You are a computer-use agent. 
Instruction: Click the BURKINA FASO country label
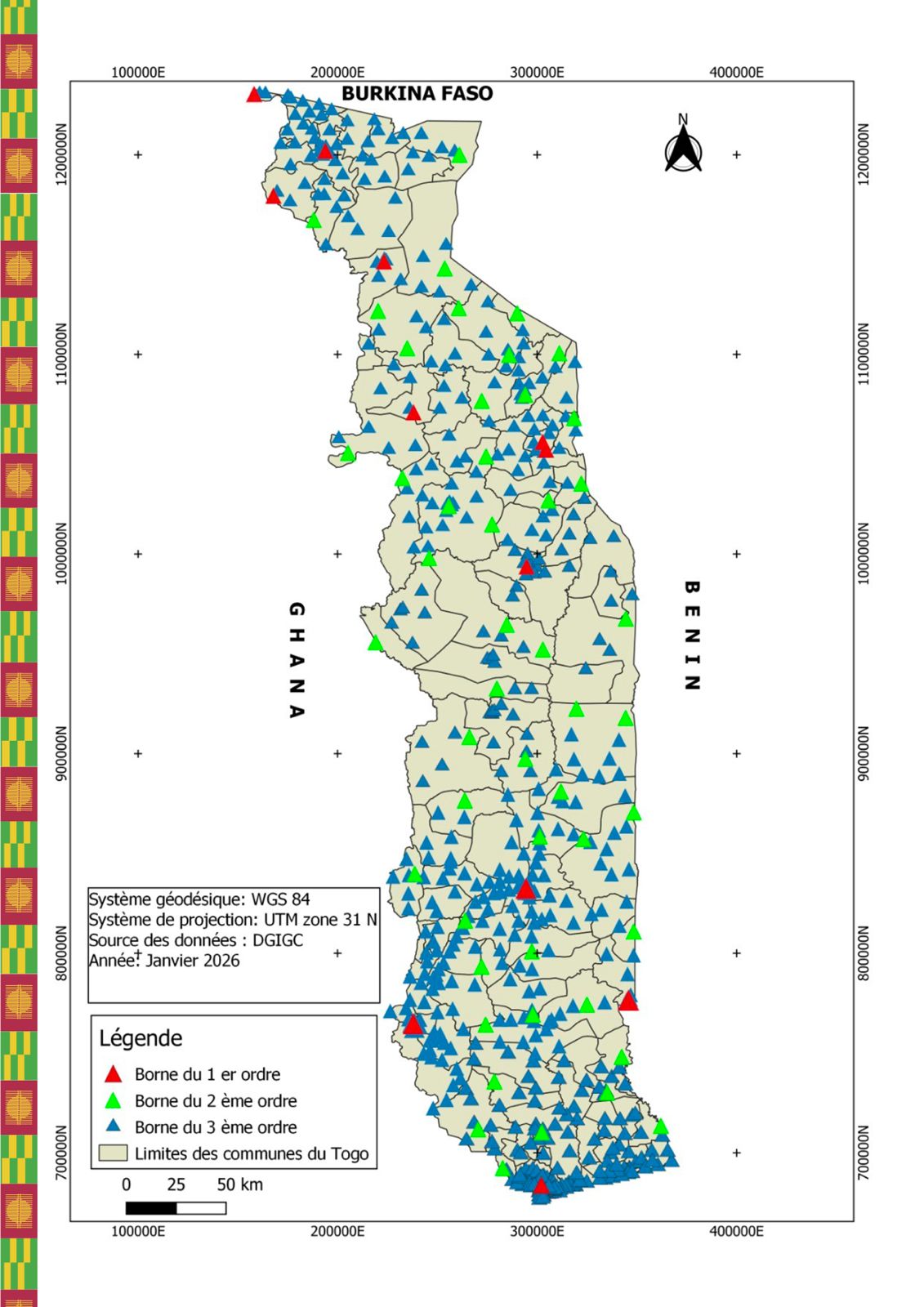click(x=417, y=94)
